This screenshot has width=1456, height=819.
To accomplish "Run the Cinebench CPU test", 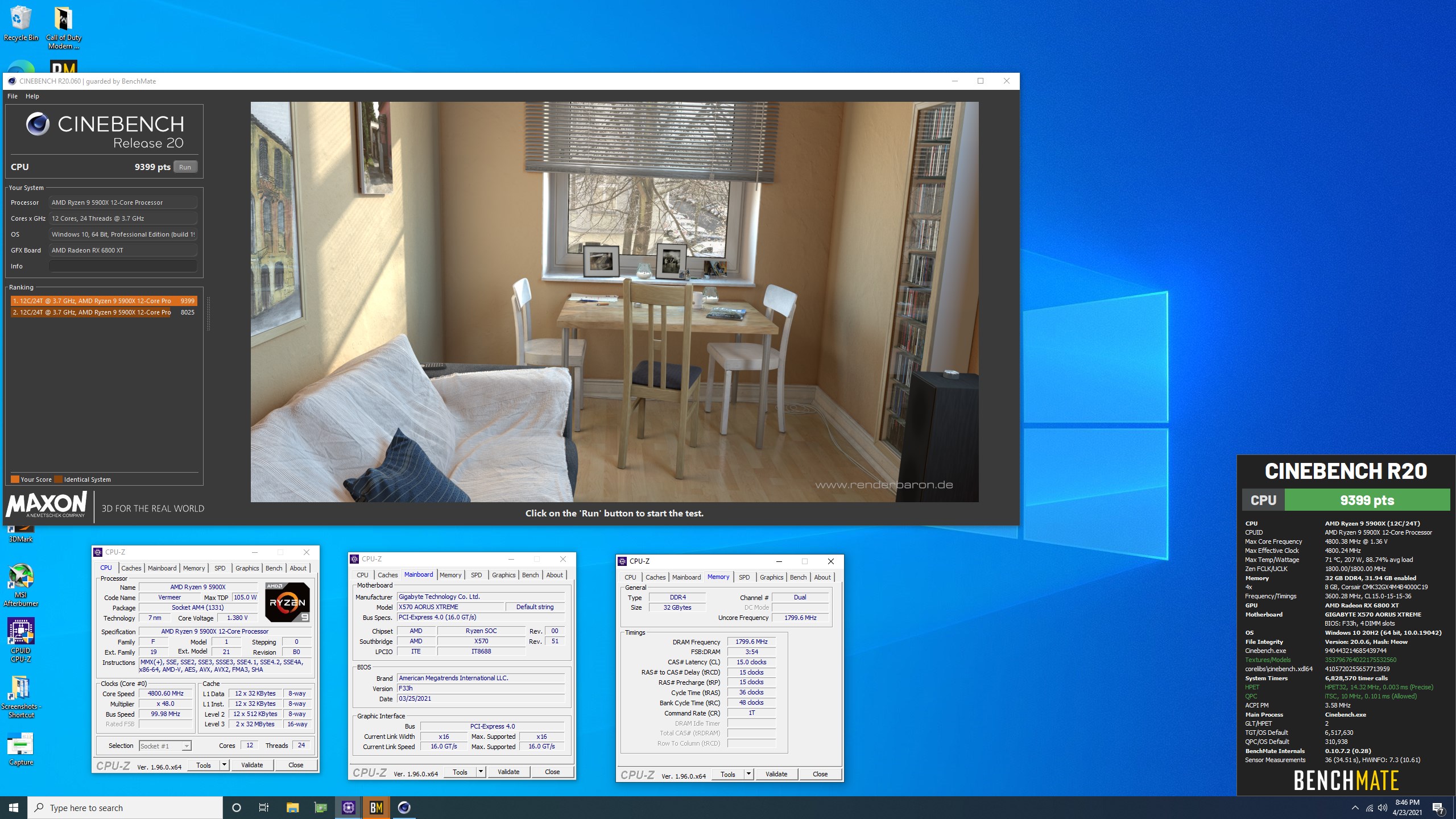I will tap(185, 167).
